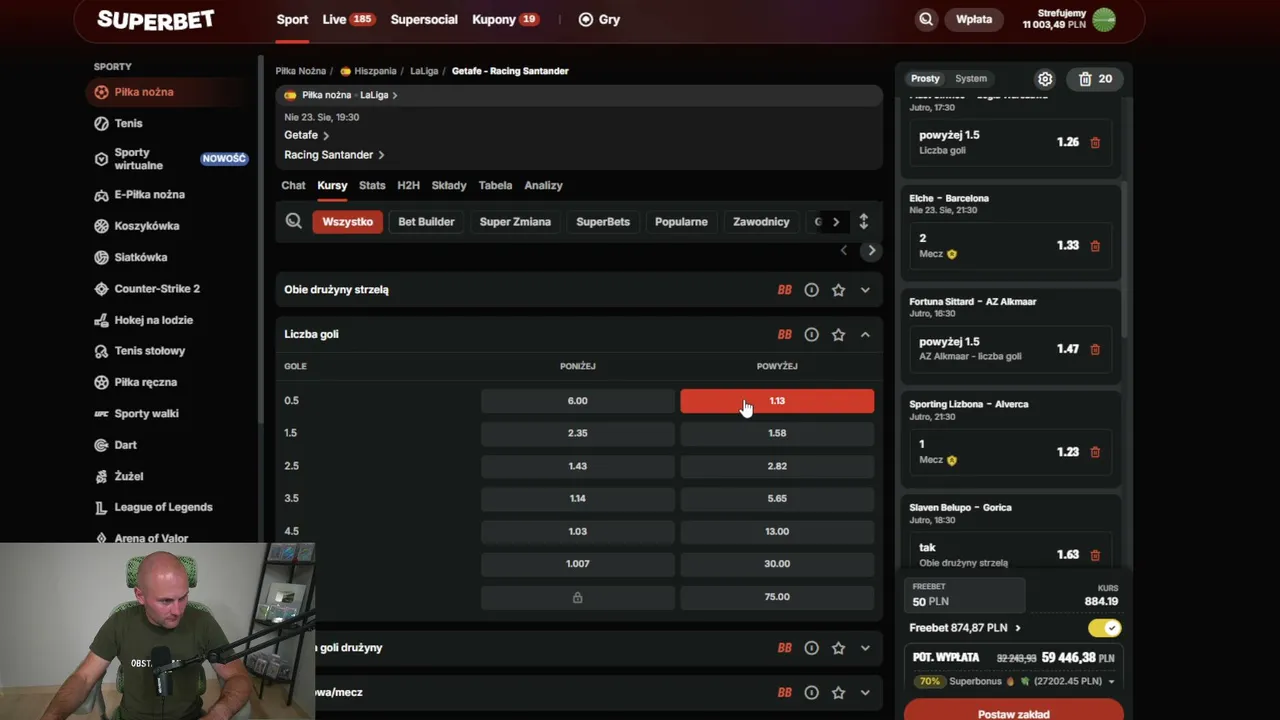The image size is (1280, 720).
Task: Star the market row ending in 'goli drużyny'
Action: [839, 648]
